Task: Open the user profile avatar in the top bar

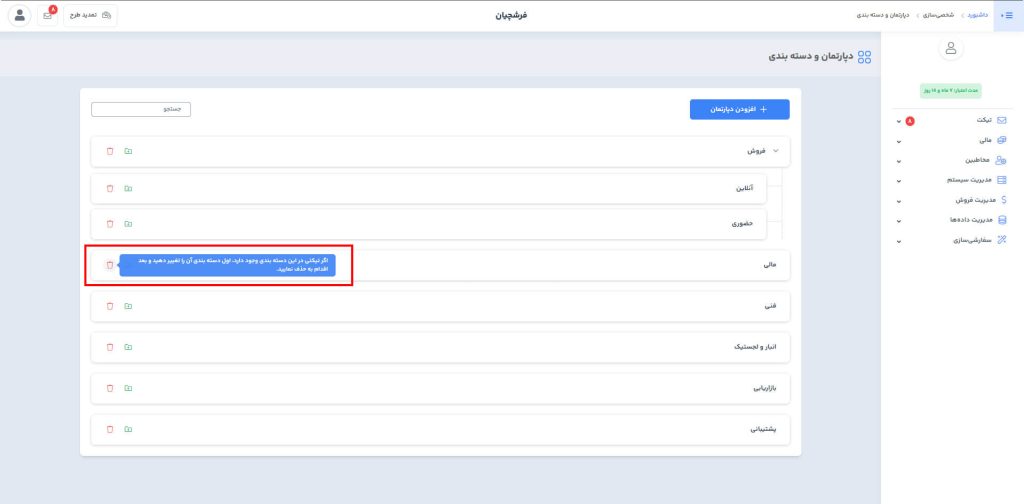Action: click(20, 16)
